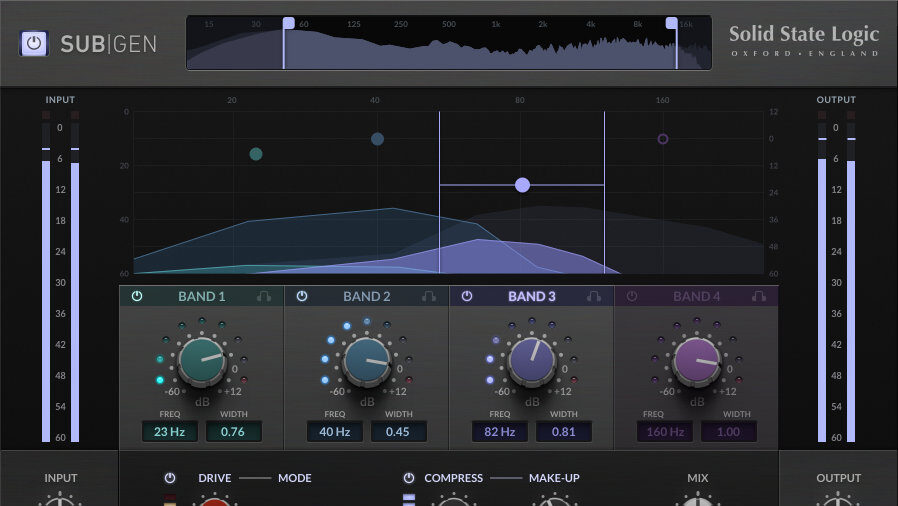The width and height of the screenshot is (898, 506).
Task: Enable Band 4 power button
Action: pos(632,296)
